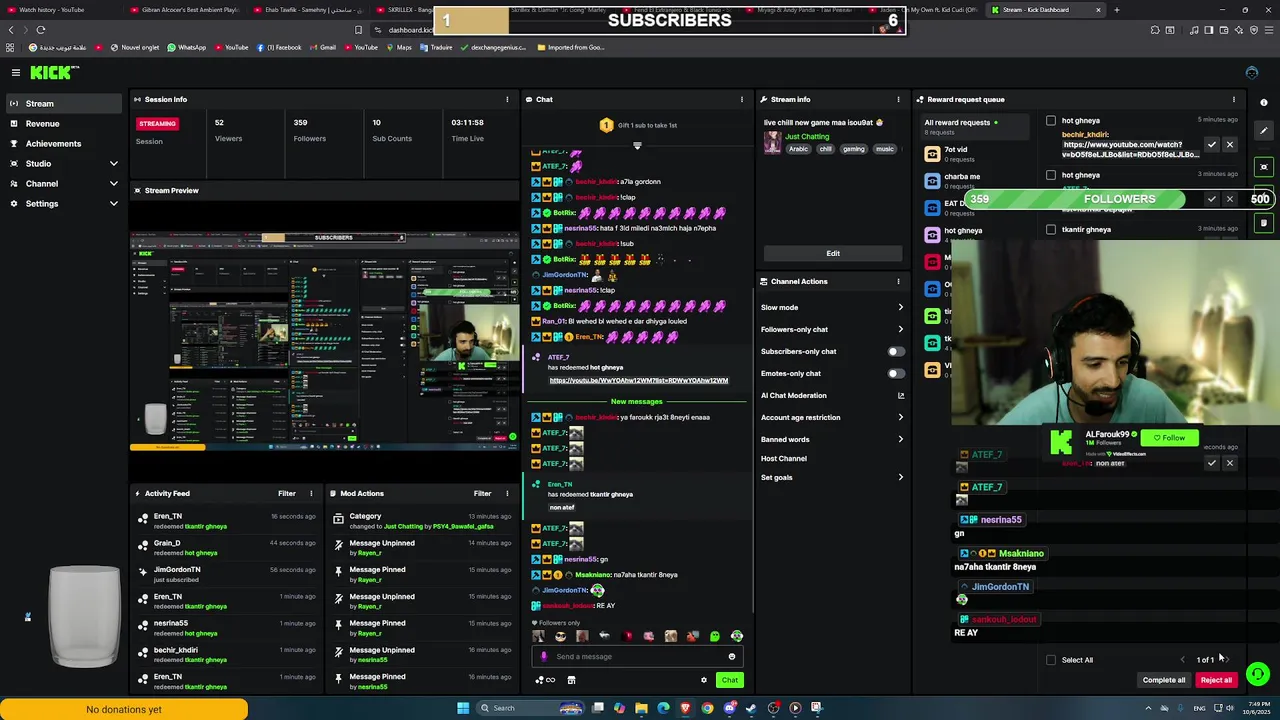Select Revenue in left sidebar
This screenshot has height=720, width=1280.
[x=63, y=123]
